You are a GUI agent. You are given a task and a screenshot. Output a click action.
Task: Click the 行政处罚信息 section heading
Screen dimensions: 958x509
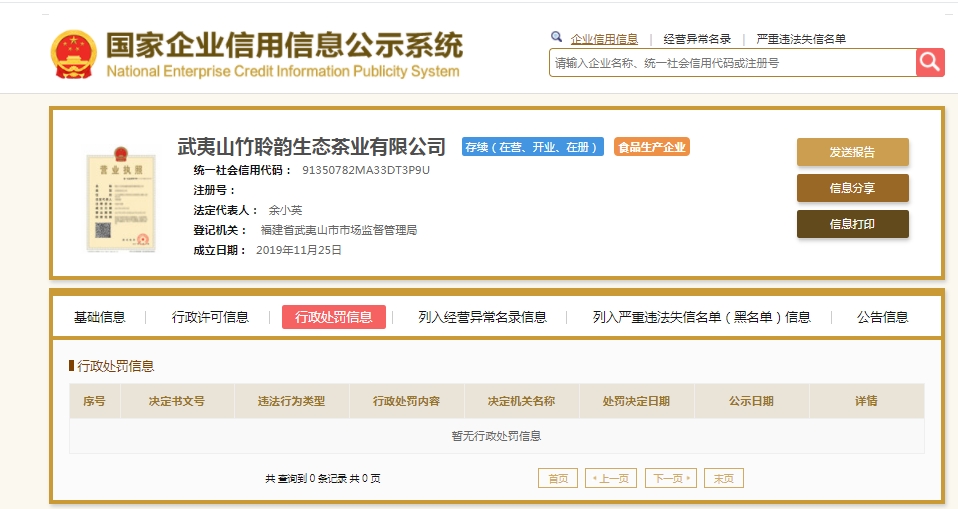coord(115,366)
